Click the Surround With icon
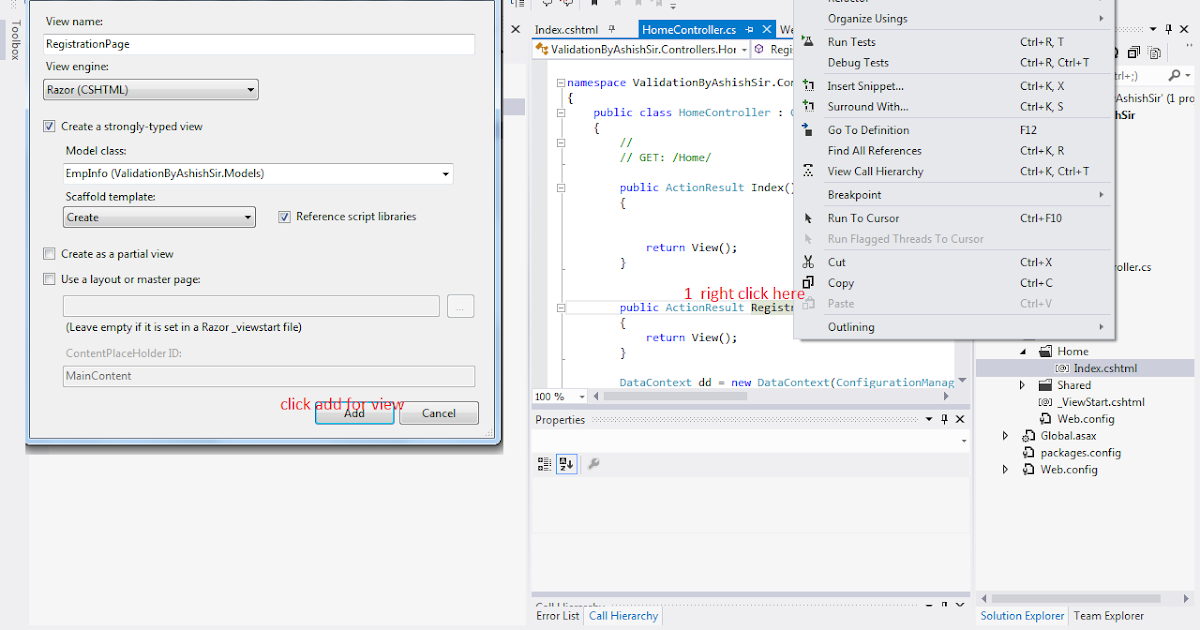Image resolution: width=1200 pixels, height=630 pixels. (x=809, y=107)
